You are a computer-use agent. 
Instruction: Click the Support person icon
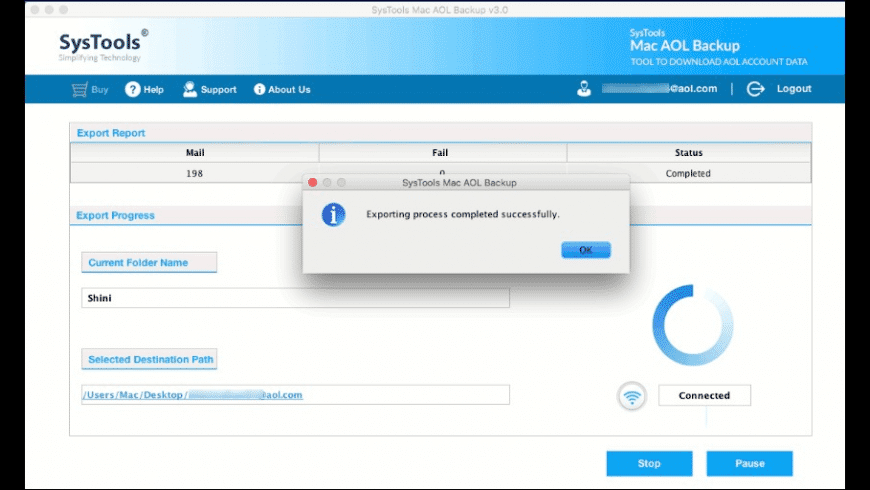[x=190, y=89]
